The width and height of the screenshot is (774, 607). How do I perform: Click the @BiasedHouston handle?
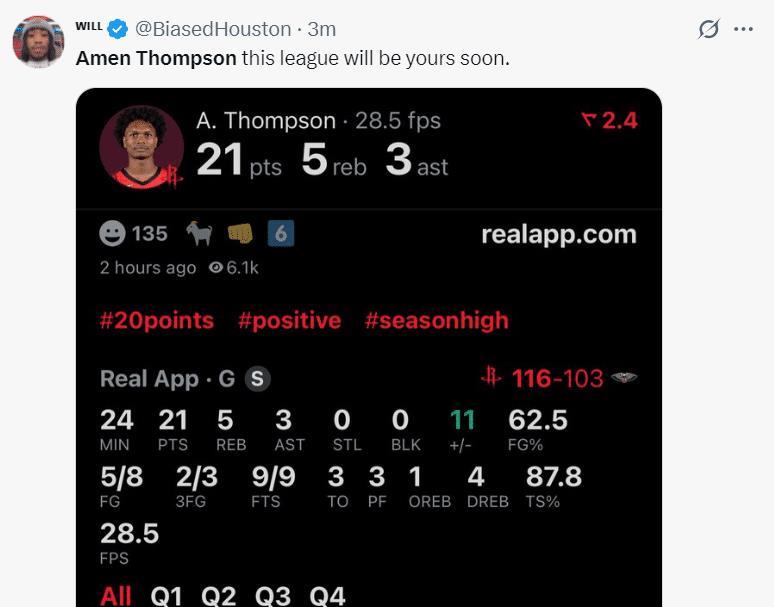pos(213,29)
